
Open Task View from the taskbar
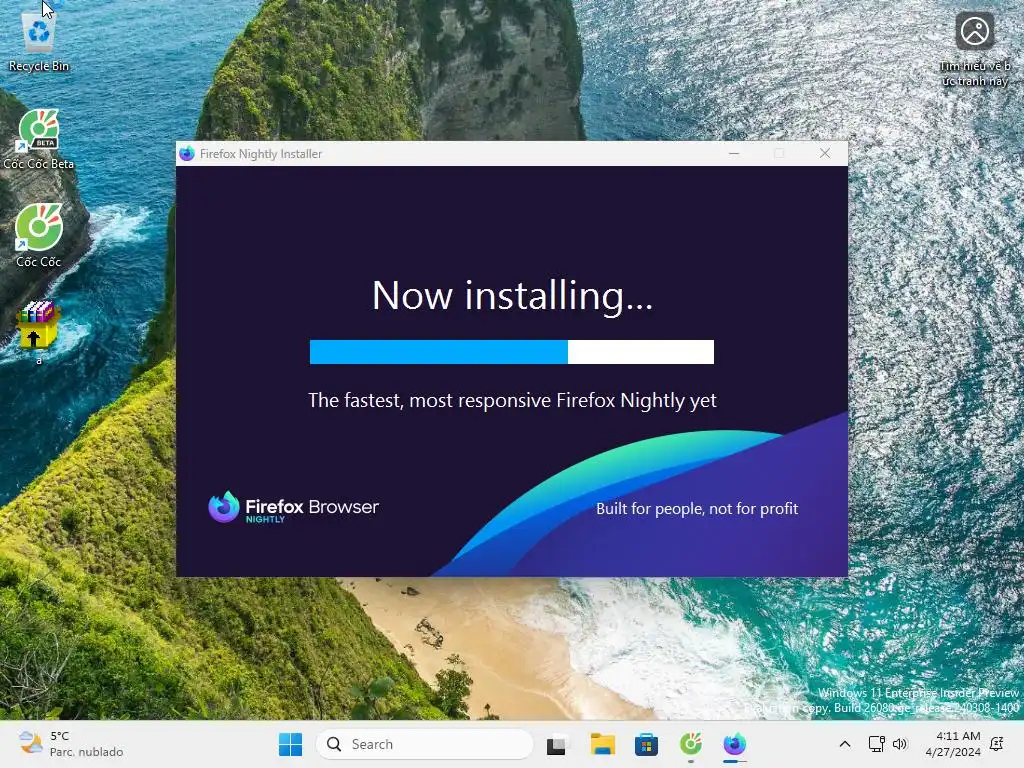[x=557, y=744]
